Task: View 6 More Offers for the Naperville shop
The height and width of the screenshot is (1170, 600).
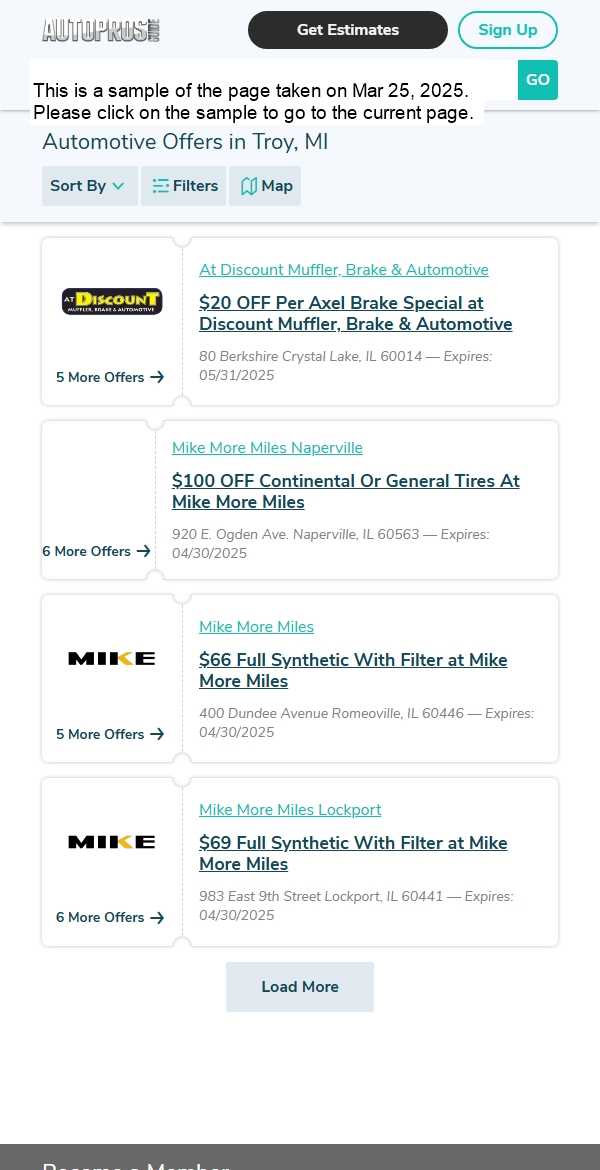Action: click(96, 551)
